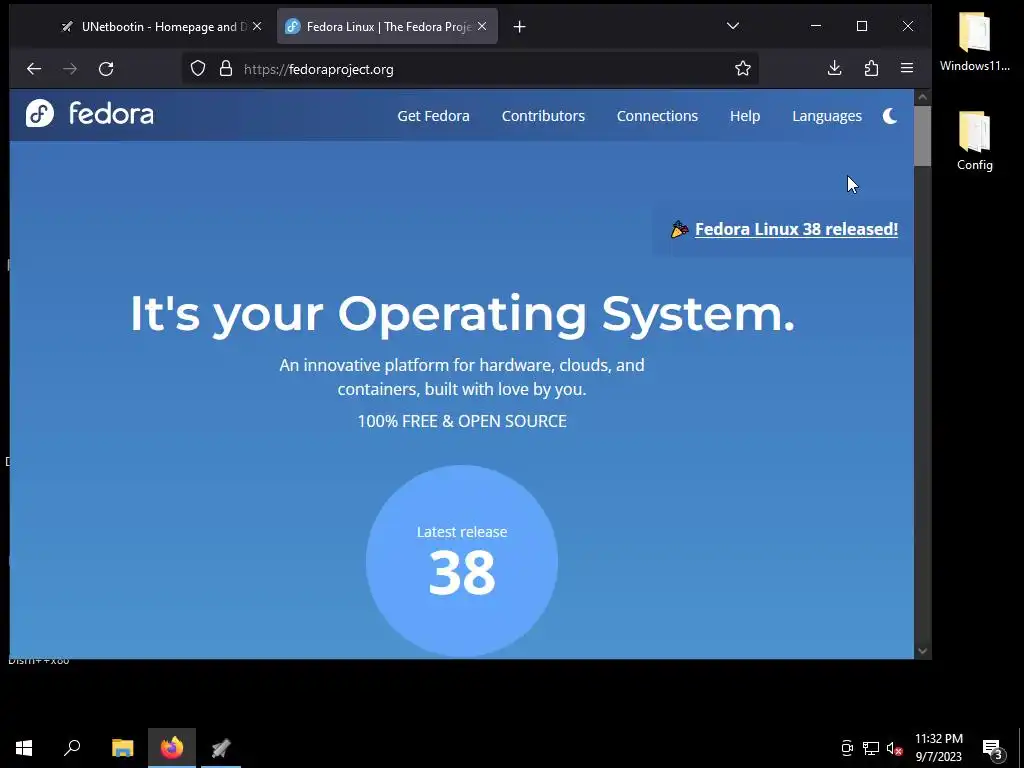Open the Languages menu
The height and width of the screenshot is (768, 1024).
click(x=827, y=116)
